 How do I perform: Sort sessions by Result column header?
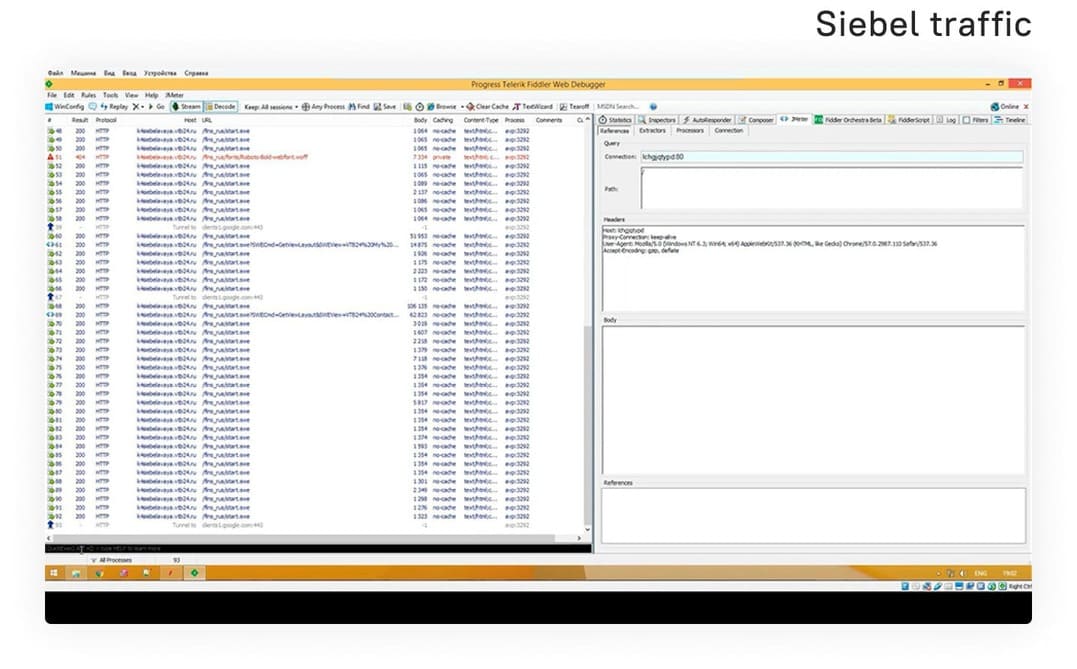(x=80, y=120)
